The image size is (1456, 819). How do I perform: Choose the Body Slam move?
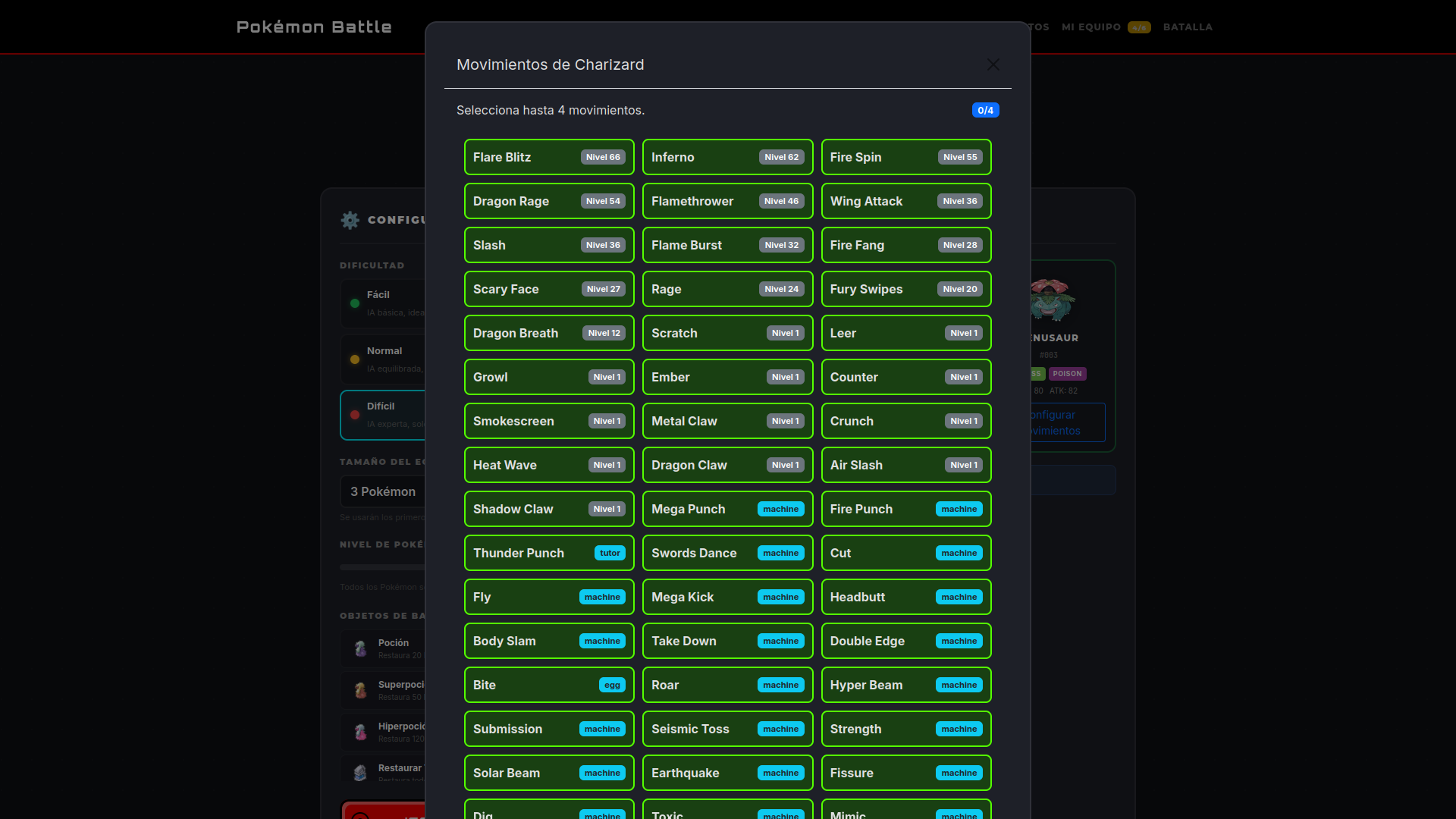[x=549, y=641]
